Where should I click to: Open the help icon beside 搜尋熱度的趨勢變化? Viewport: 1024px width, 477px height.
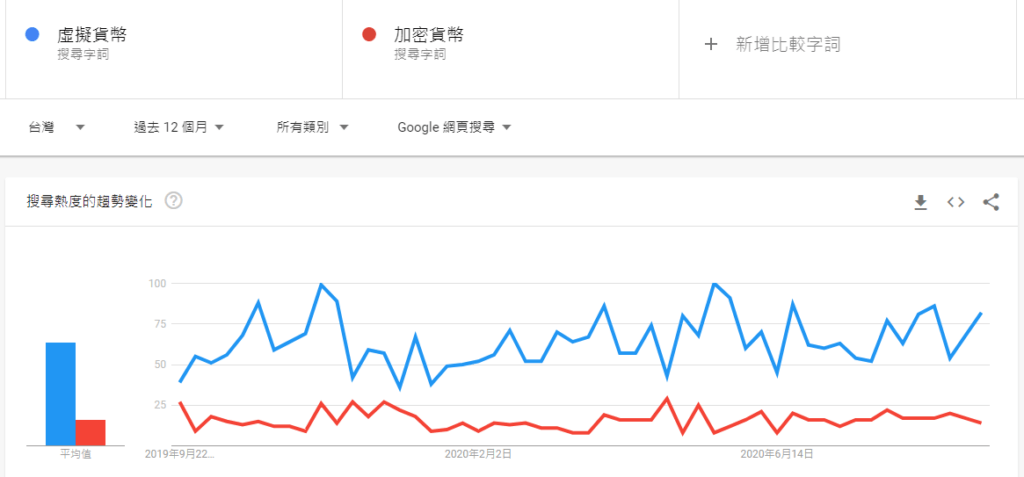click(174, 201)
